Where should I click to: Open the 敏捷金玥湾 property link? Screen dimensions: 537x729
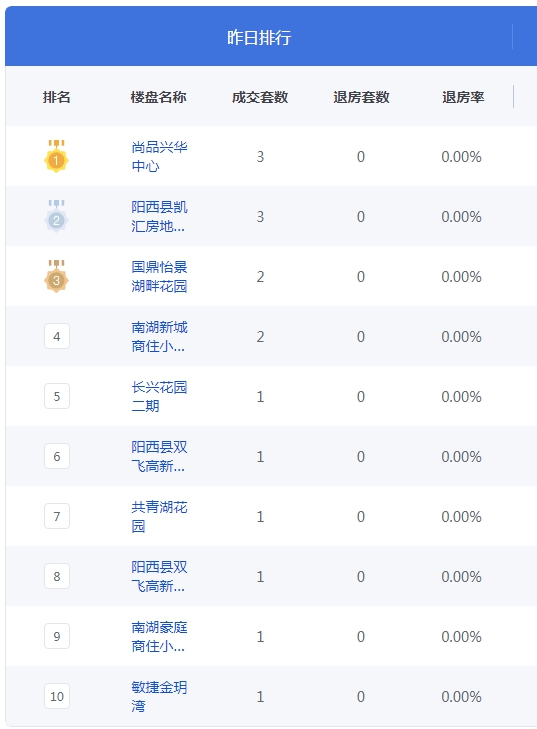[x=159, y=696]
